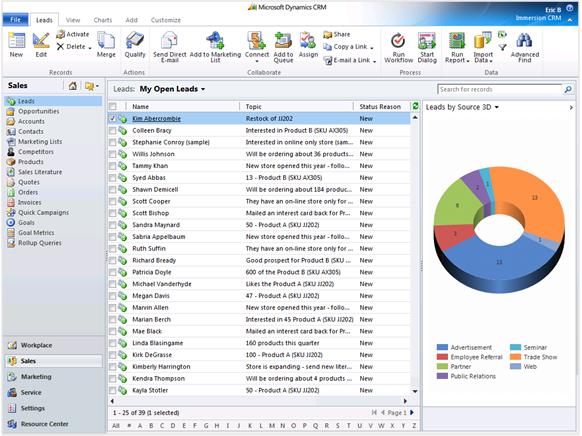Screen dimensions: 582x436
Task: Click the blue Advertisement chart slice
Action: [499, 262]
